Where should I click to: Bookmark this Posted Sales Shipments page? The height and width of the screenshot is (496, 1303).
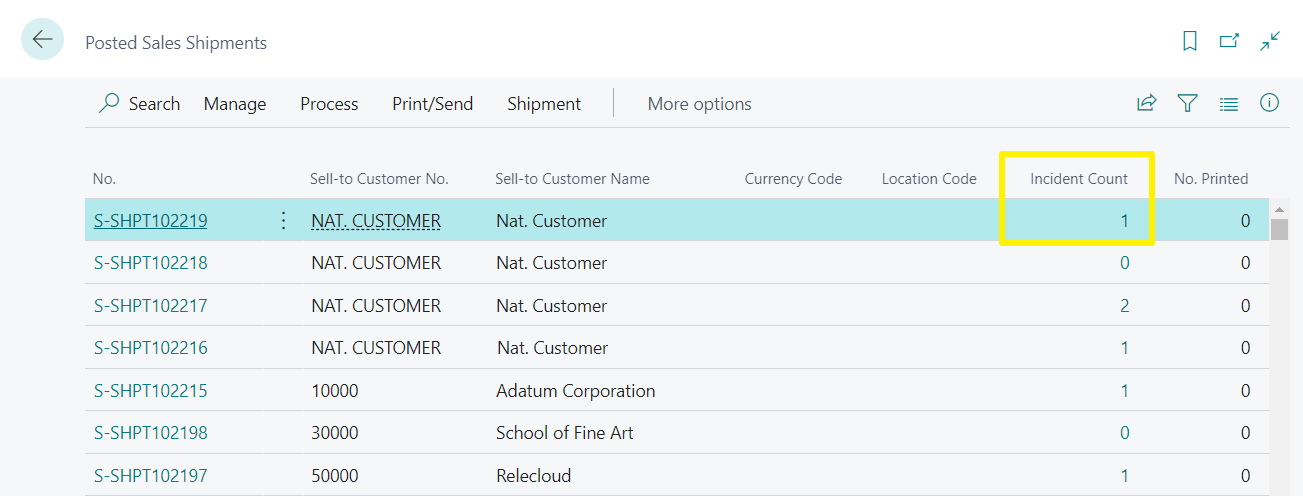1190,41
